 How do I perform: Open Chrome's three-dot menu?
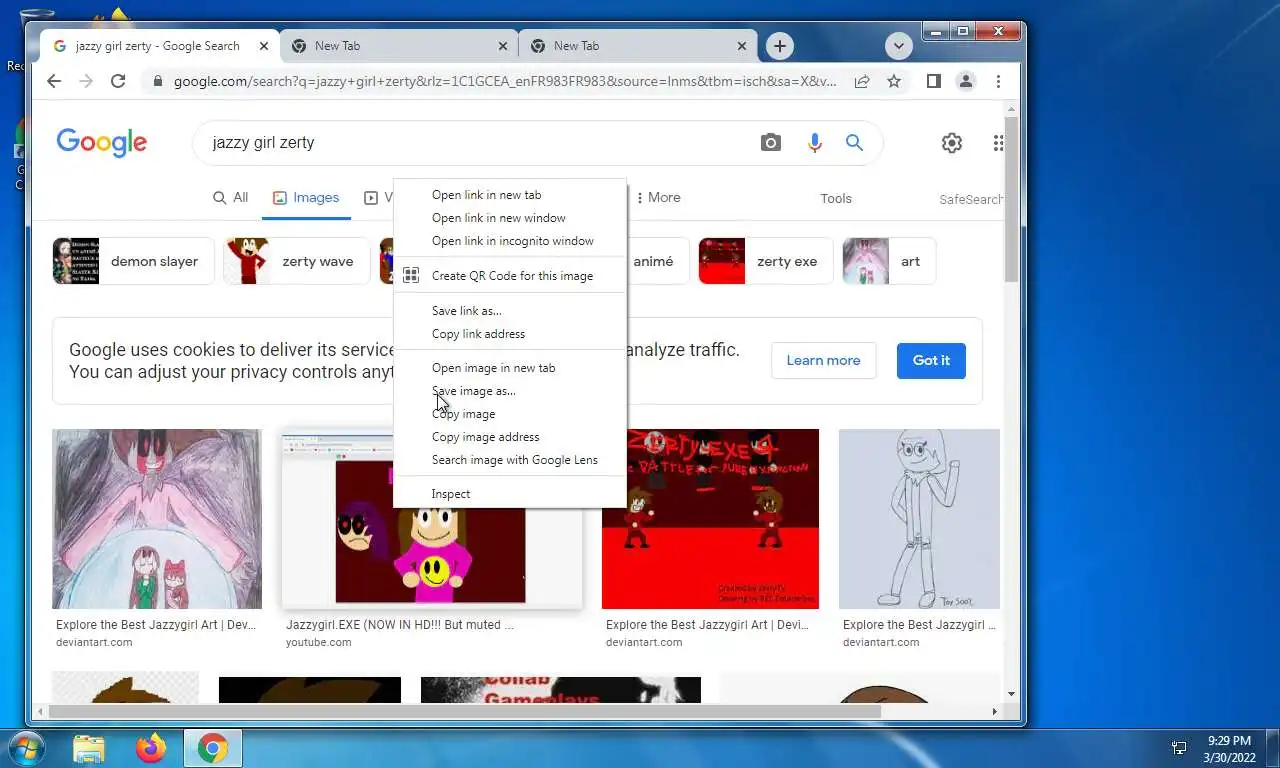[x=998, y=81]
